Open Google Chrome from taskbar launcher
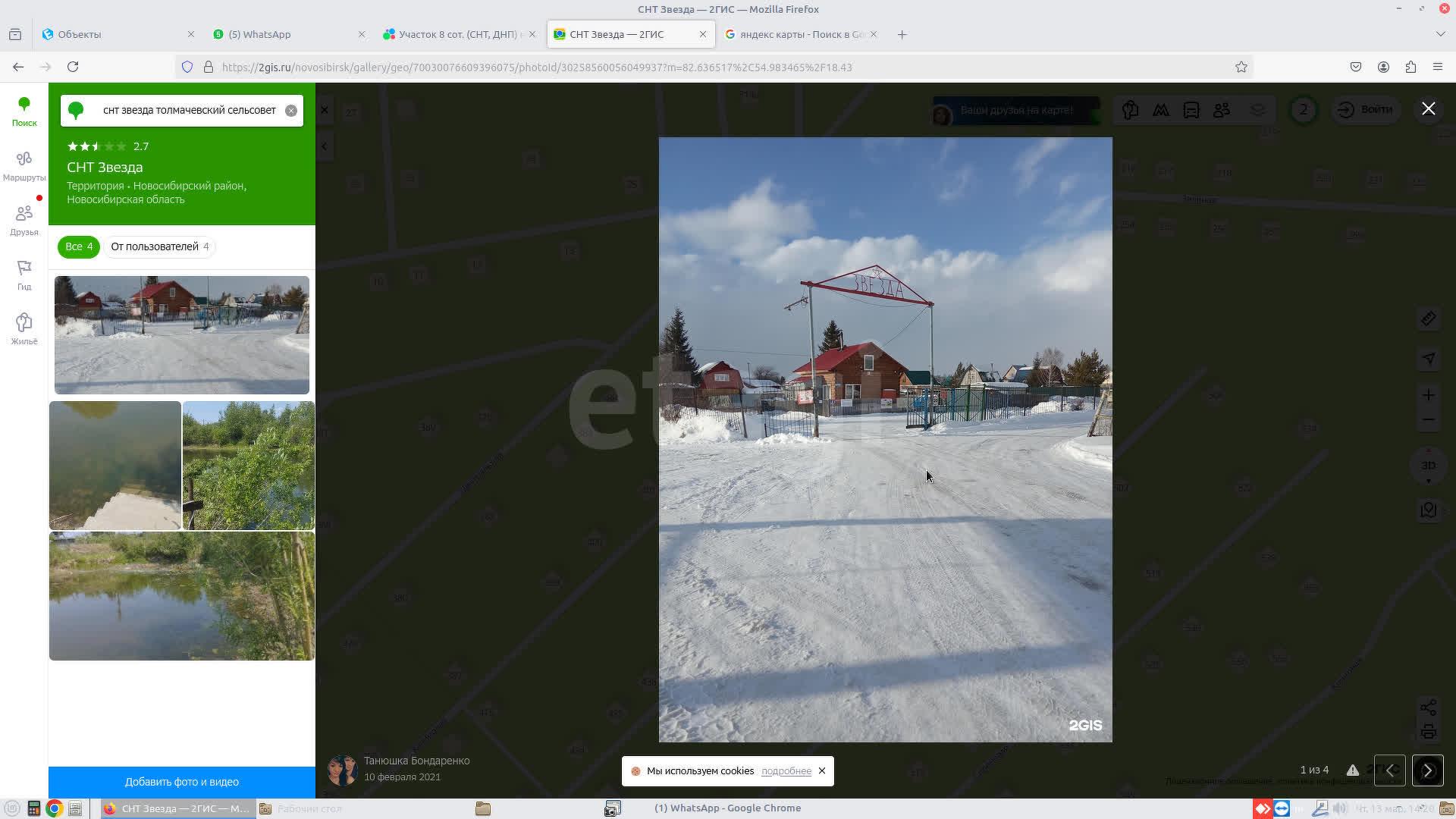 pyautogui.click(x=54, y=808)
